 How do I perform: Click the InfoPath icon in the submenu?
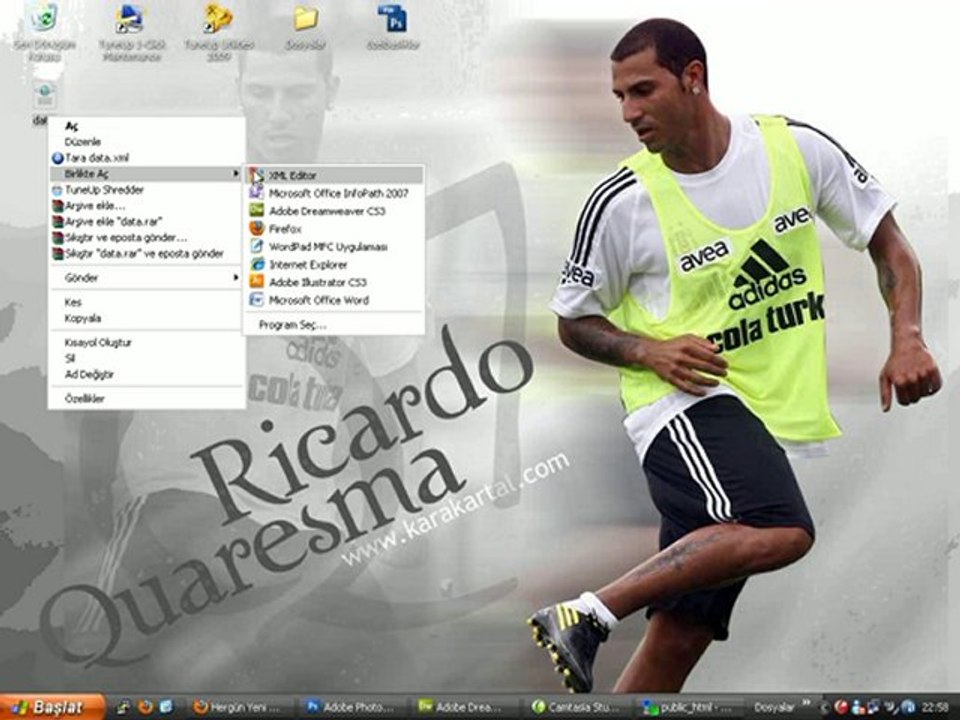[x=257, y=193]
